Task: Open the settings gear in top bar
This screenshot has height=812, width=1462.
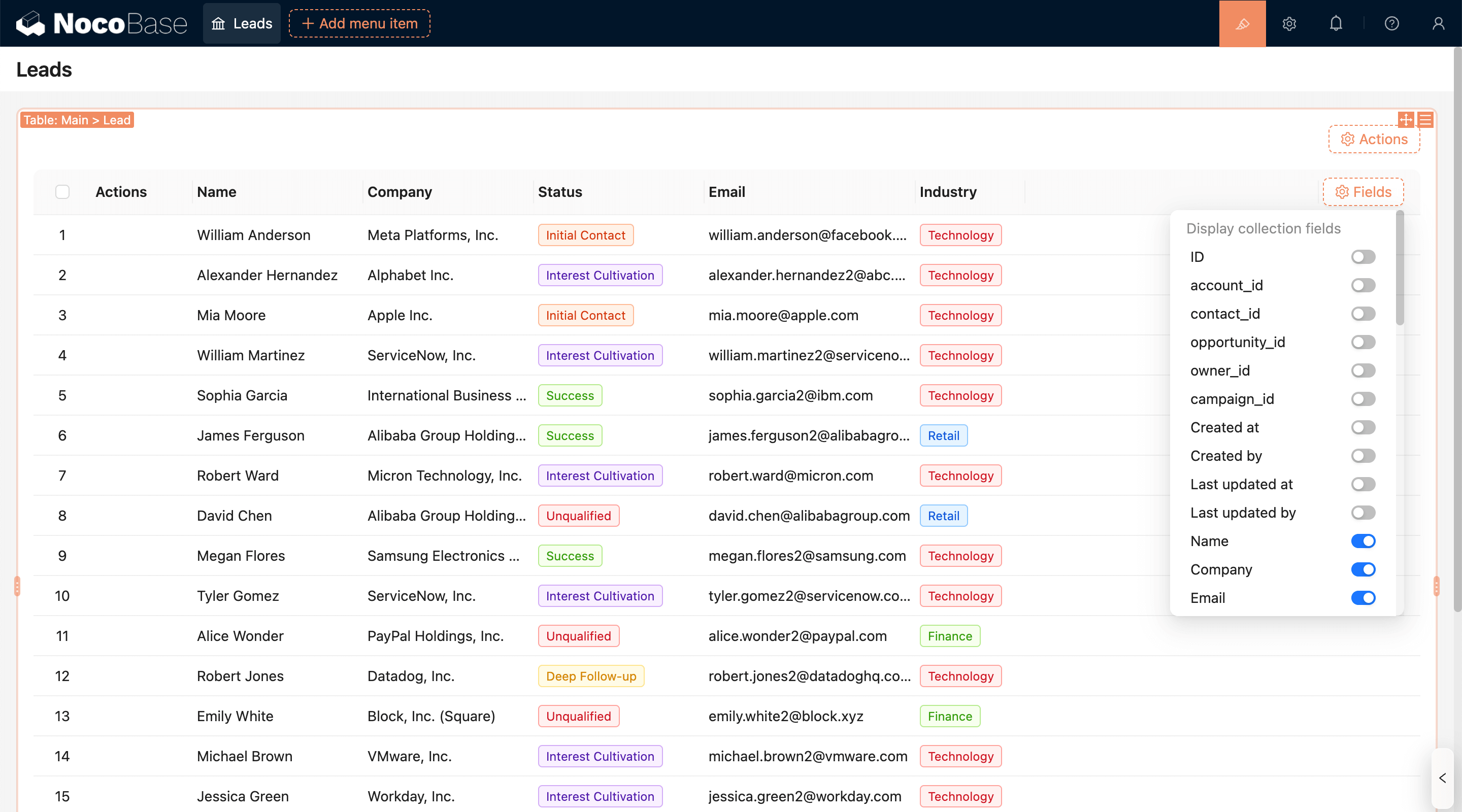Action: click(1289, 23)
